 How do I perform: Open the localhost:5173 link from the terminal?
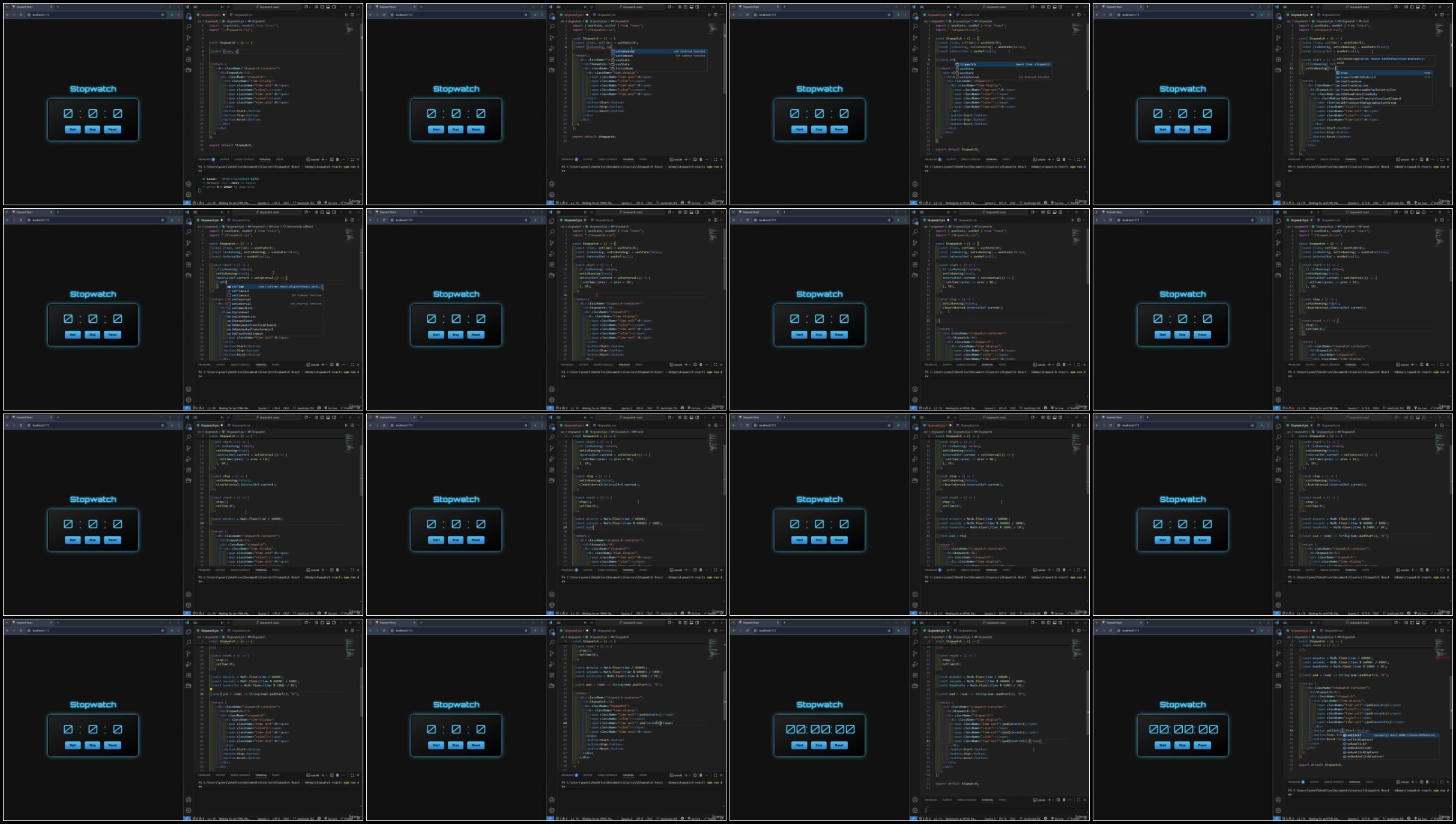(x=240, y=179)
